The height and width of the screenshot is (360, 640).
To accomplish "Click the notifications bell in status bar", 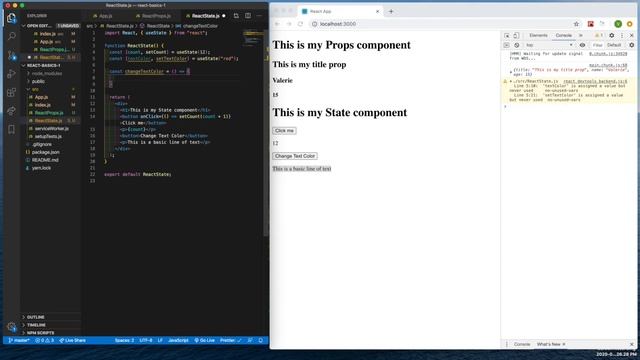I will pos(260,340).
